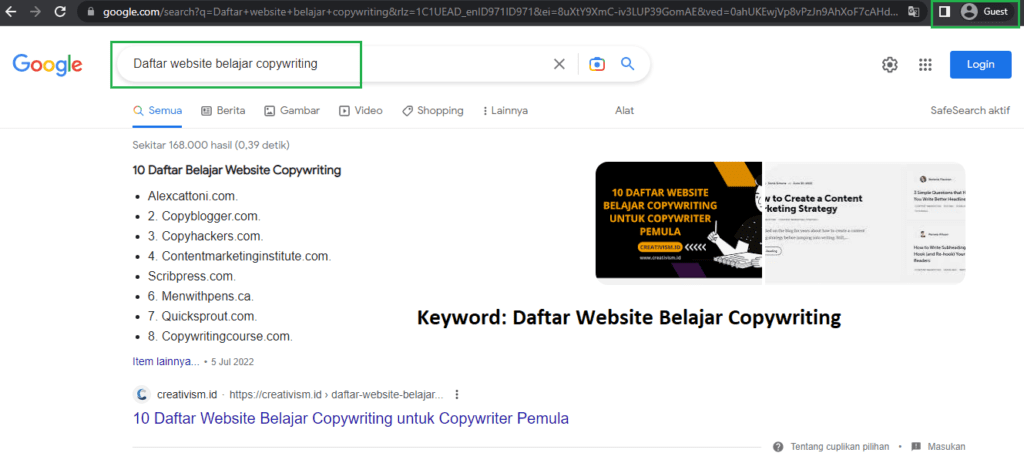This screenshot has width=1024, height=473.
Task: Open the black creativism.id thumbnail image
Action: click(x=679, y=221)
